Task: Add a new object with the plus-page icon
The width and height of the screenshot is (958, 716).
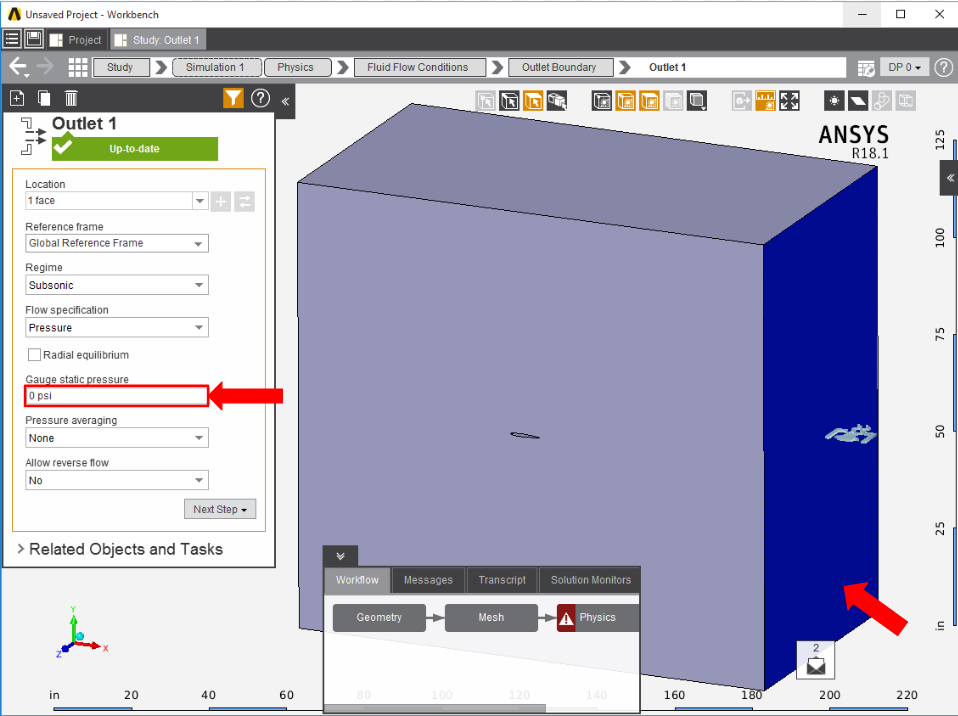Action: click(x=17, y=98)
